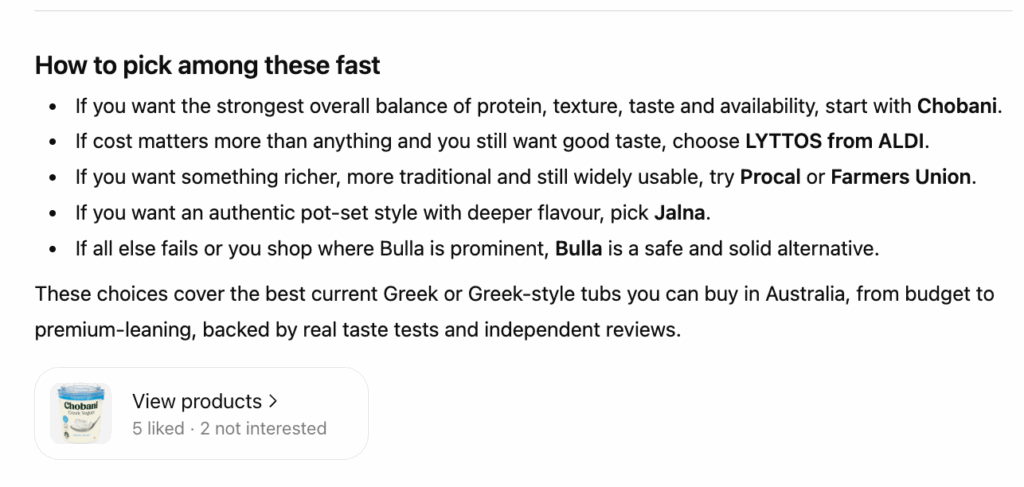Click the "5 liked · 2 not interested" text
Image resolution: width=1024 pixels, height=487 pixels.
(x=229, y=428)
